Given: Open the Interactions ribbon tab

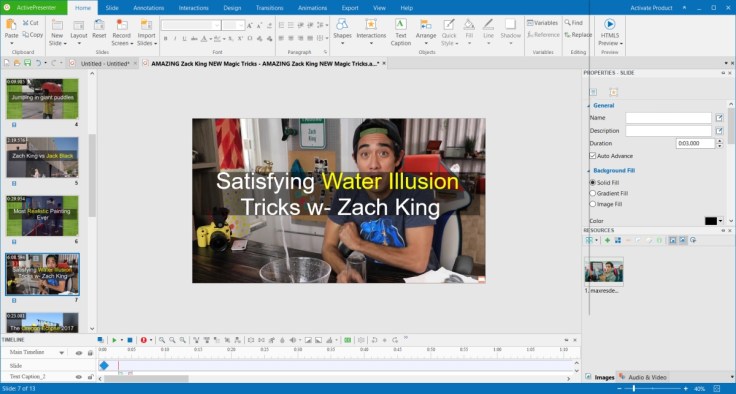Looking at the screenshot, I should pos(193,8).
